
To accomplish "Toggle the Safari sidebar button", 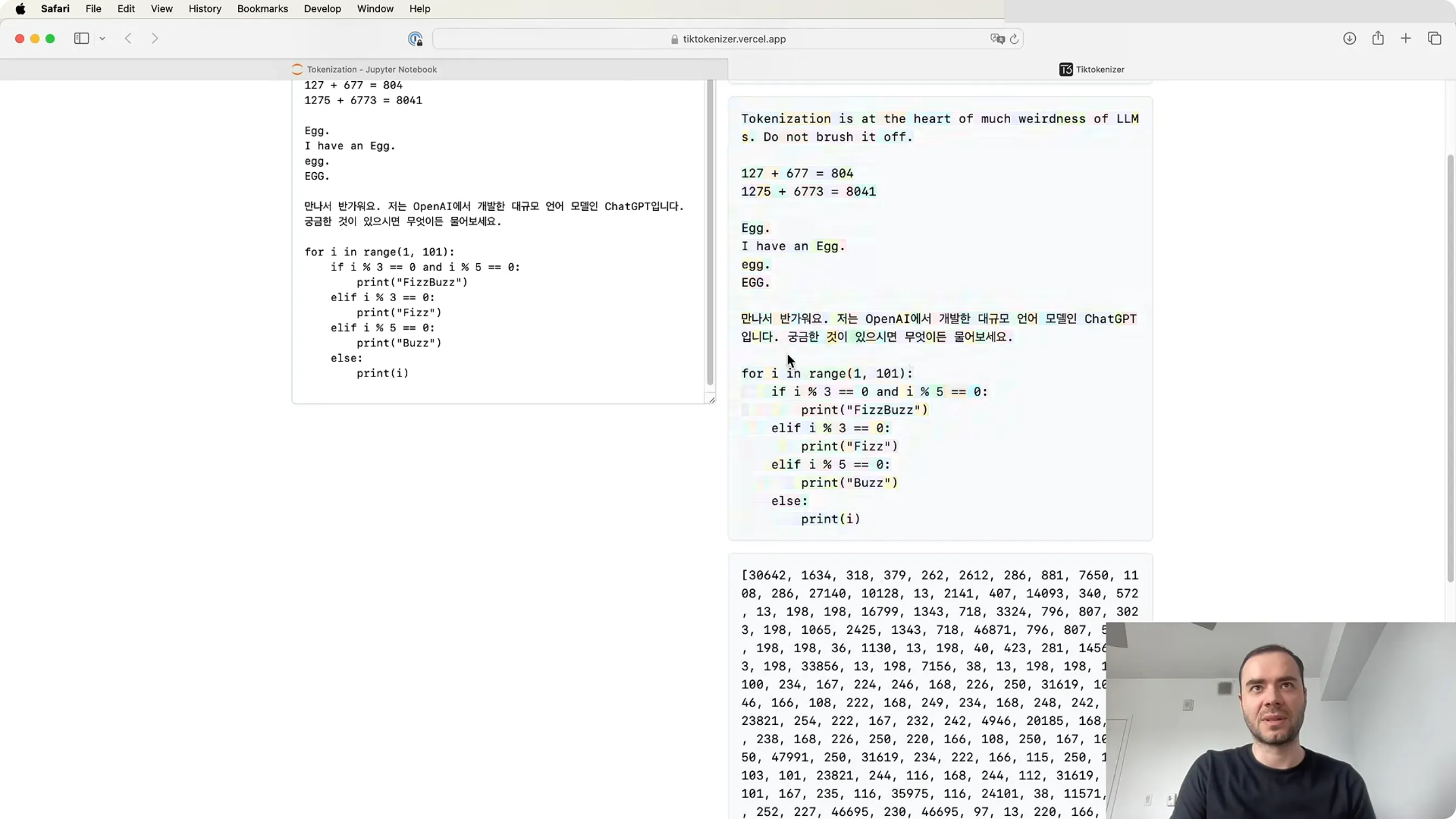I will click(81, 38).
